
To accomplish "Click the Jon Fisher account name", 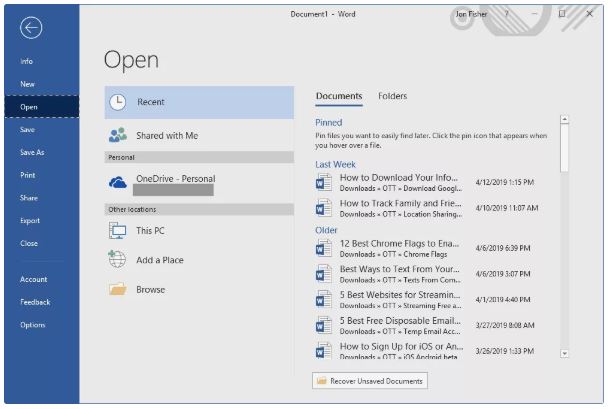I will [471, 14].
